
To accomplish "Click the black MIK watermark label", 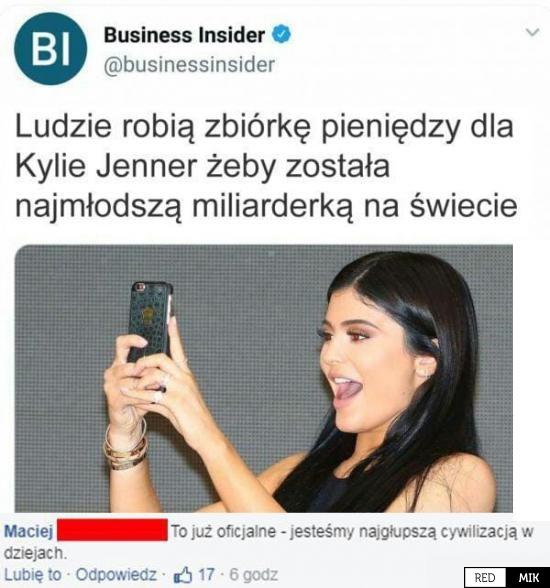I will tap(528, 578).
